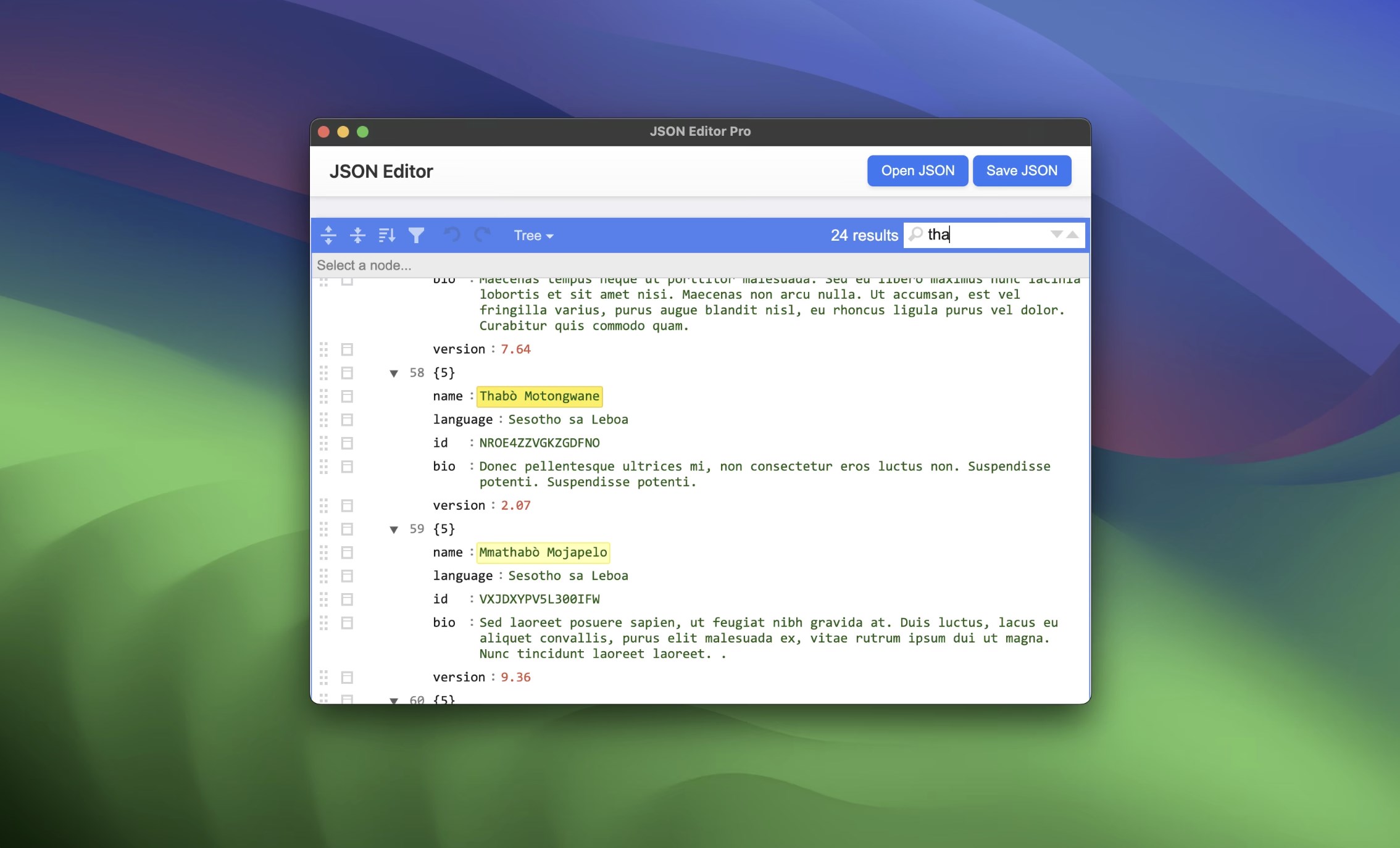Click the redo icon in the toolbar

[483, 235]
